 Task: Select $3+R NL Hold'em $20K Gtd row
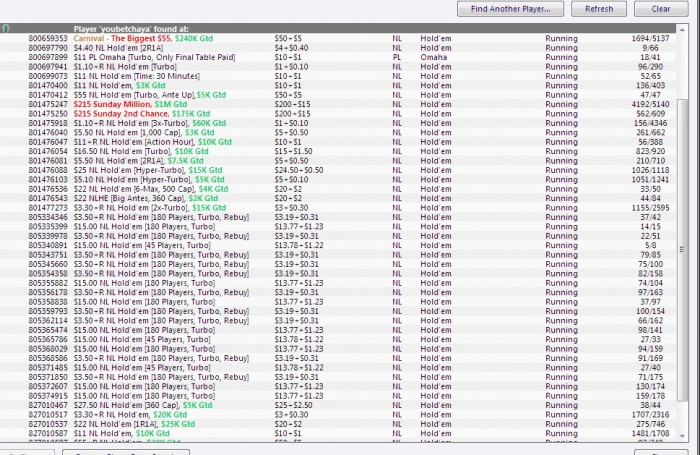(x=338, y=414)
